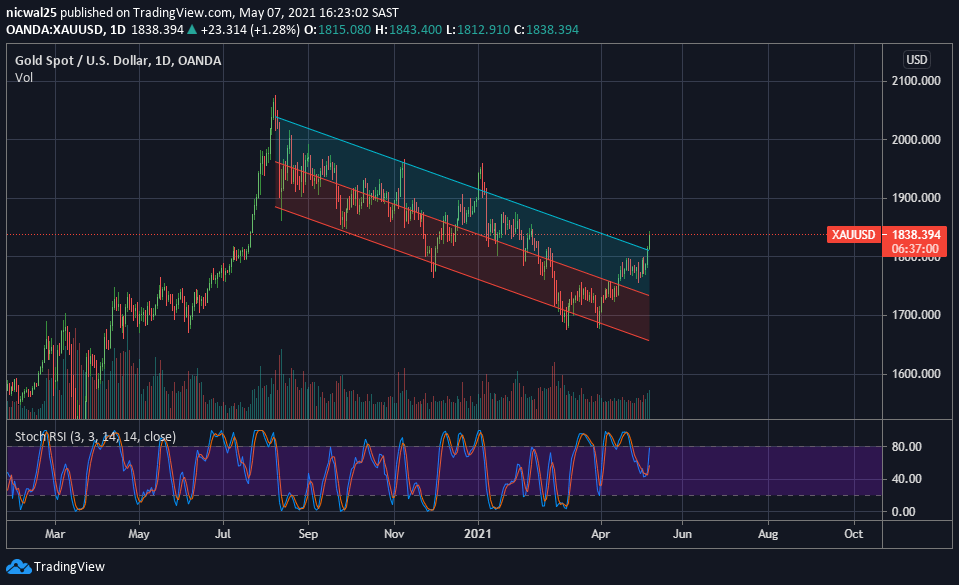959x585 pixels.
Task: Click the 2021 label on time axis
Action: pyautogui.click(x=478, y=534)
